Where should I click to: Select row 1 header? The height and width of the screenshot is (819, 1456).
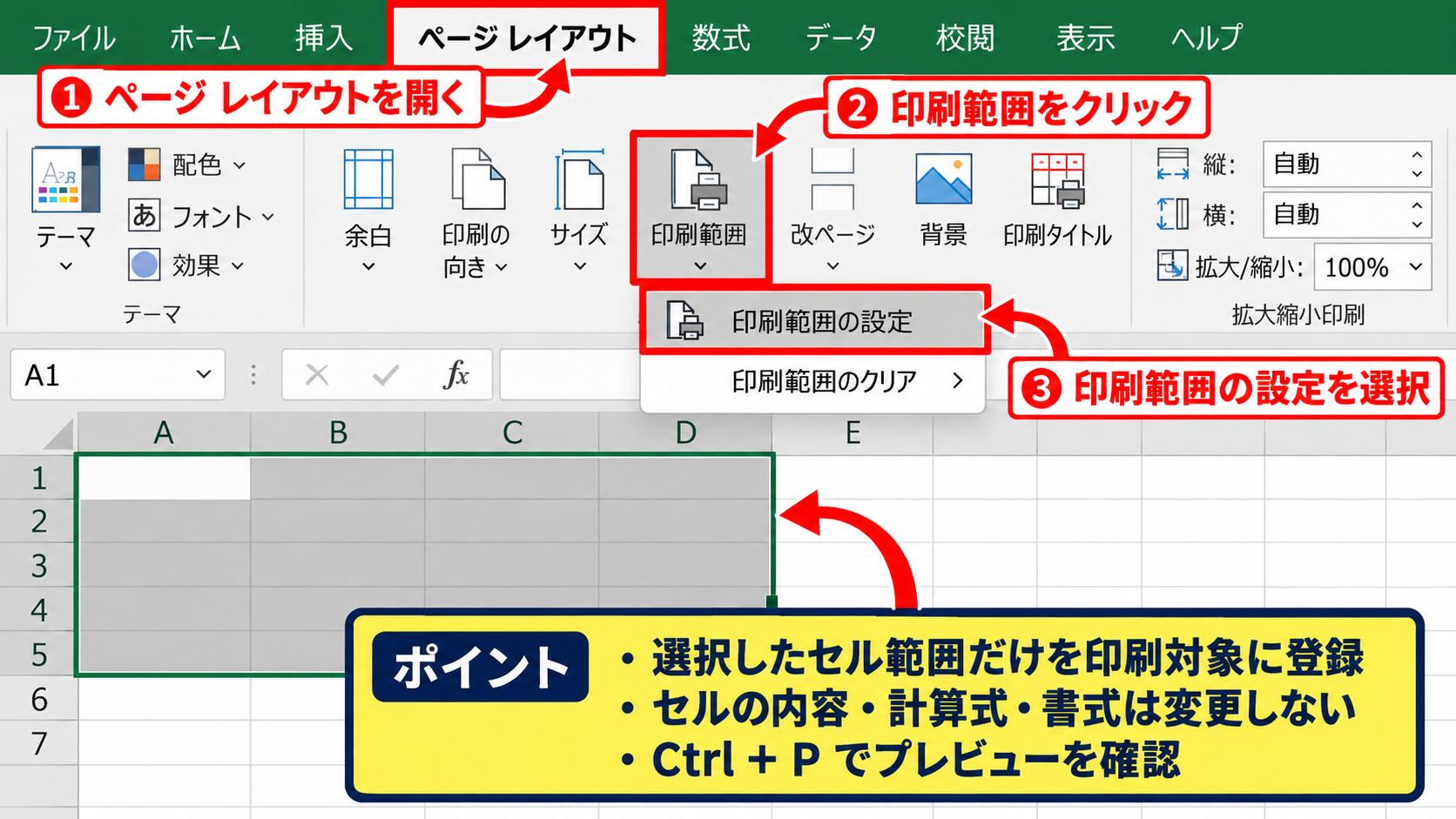pyautogui.click(x=38, y=478)
